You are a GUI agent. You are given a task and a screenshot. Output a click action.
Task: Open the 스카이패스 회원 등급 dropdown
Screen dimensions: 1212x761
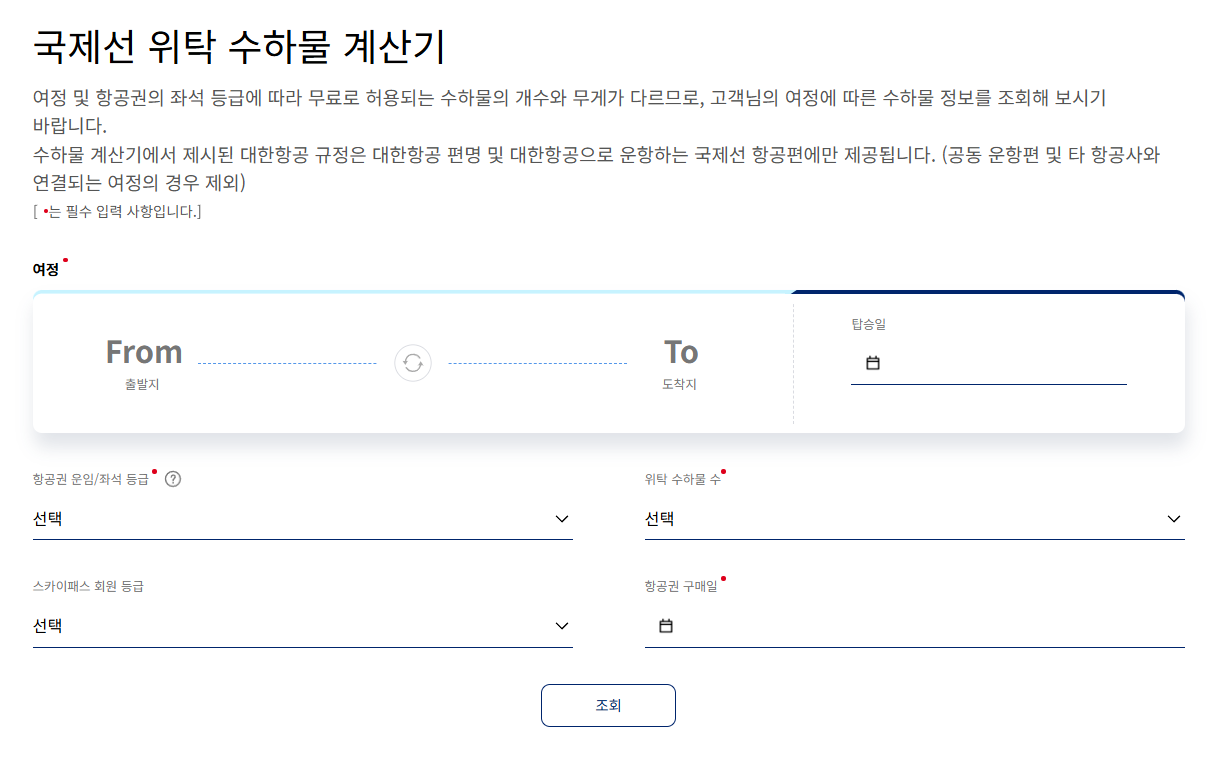(300, 625)
